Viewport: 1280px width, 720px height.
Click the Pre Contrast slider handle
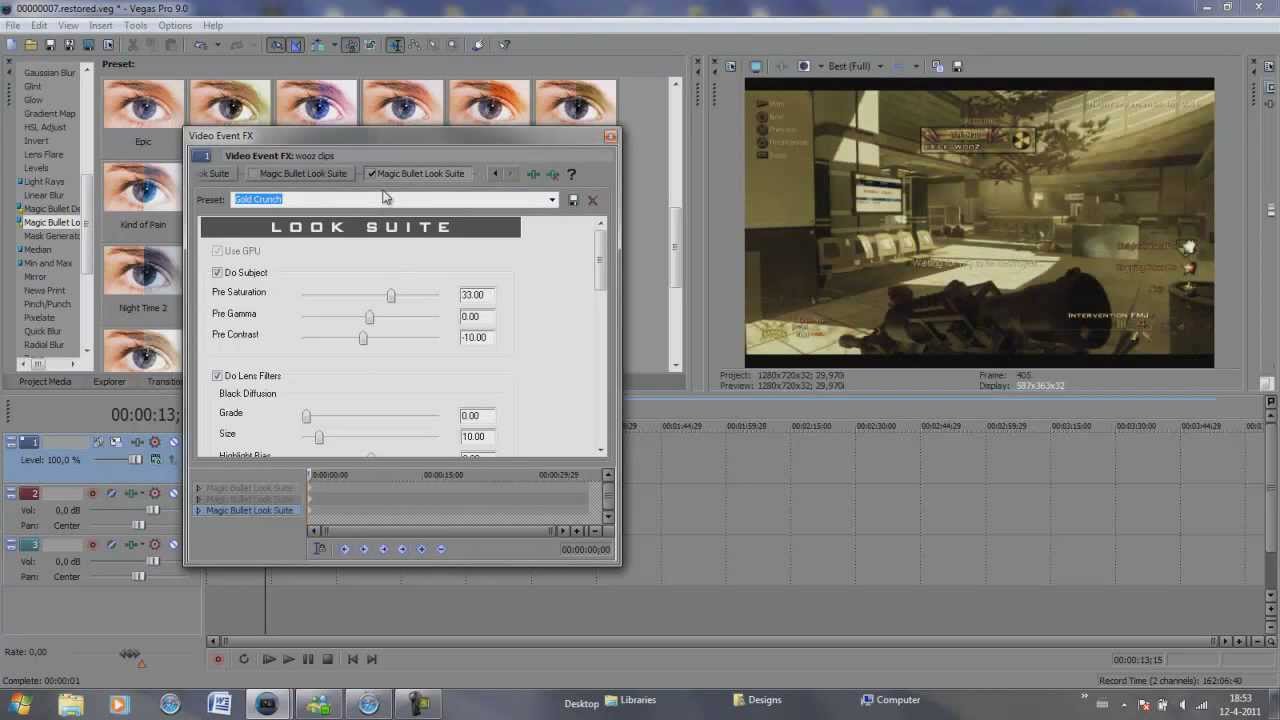pos(363,338)
